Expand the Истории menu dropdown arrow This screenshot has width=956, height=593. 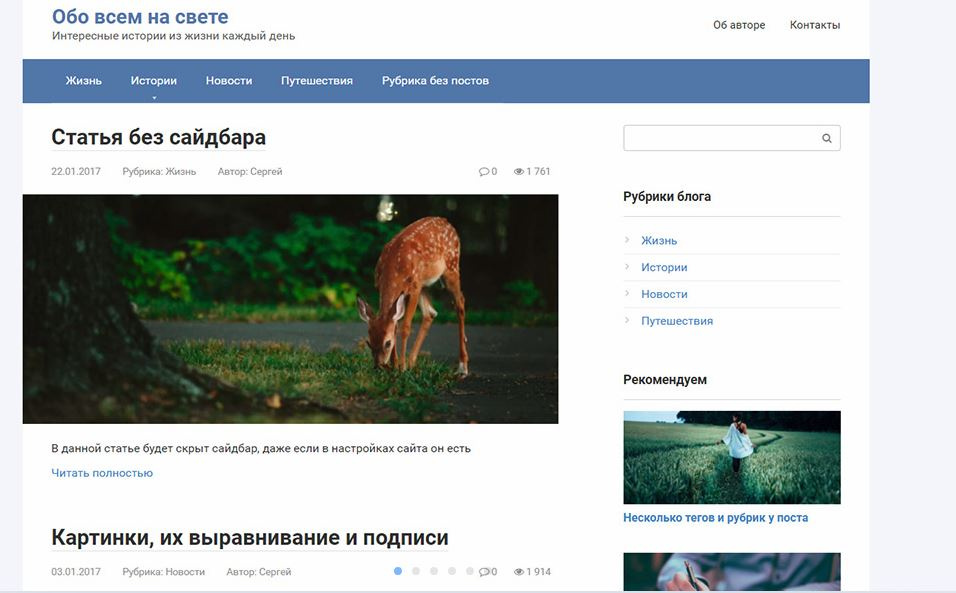pos(154,98)
